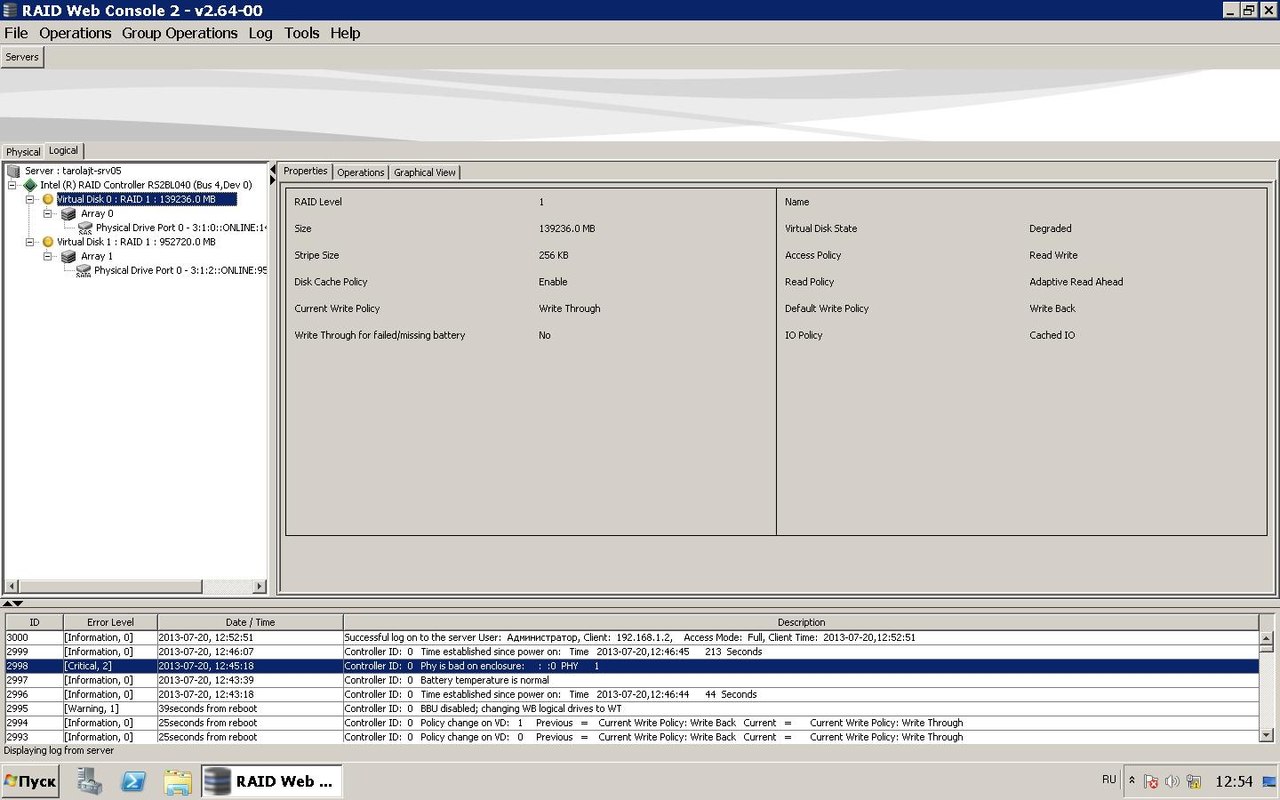Toggle the log panel collapse arrows
The height and width of the screenshot is (800, 1280).
[12, 604]
